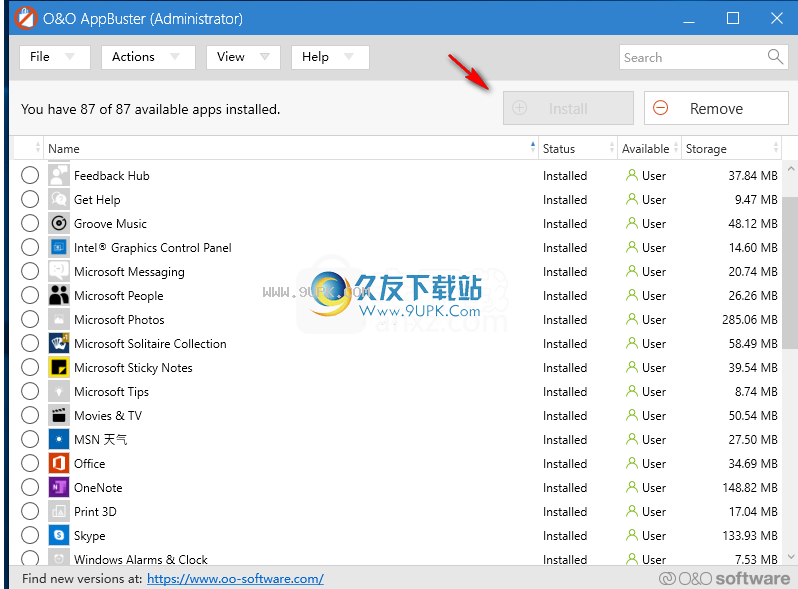Select the Print 3D radio button

[x=30, y=512]
